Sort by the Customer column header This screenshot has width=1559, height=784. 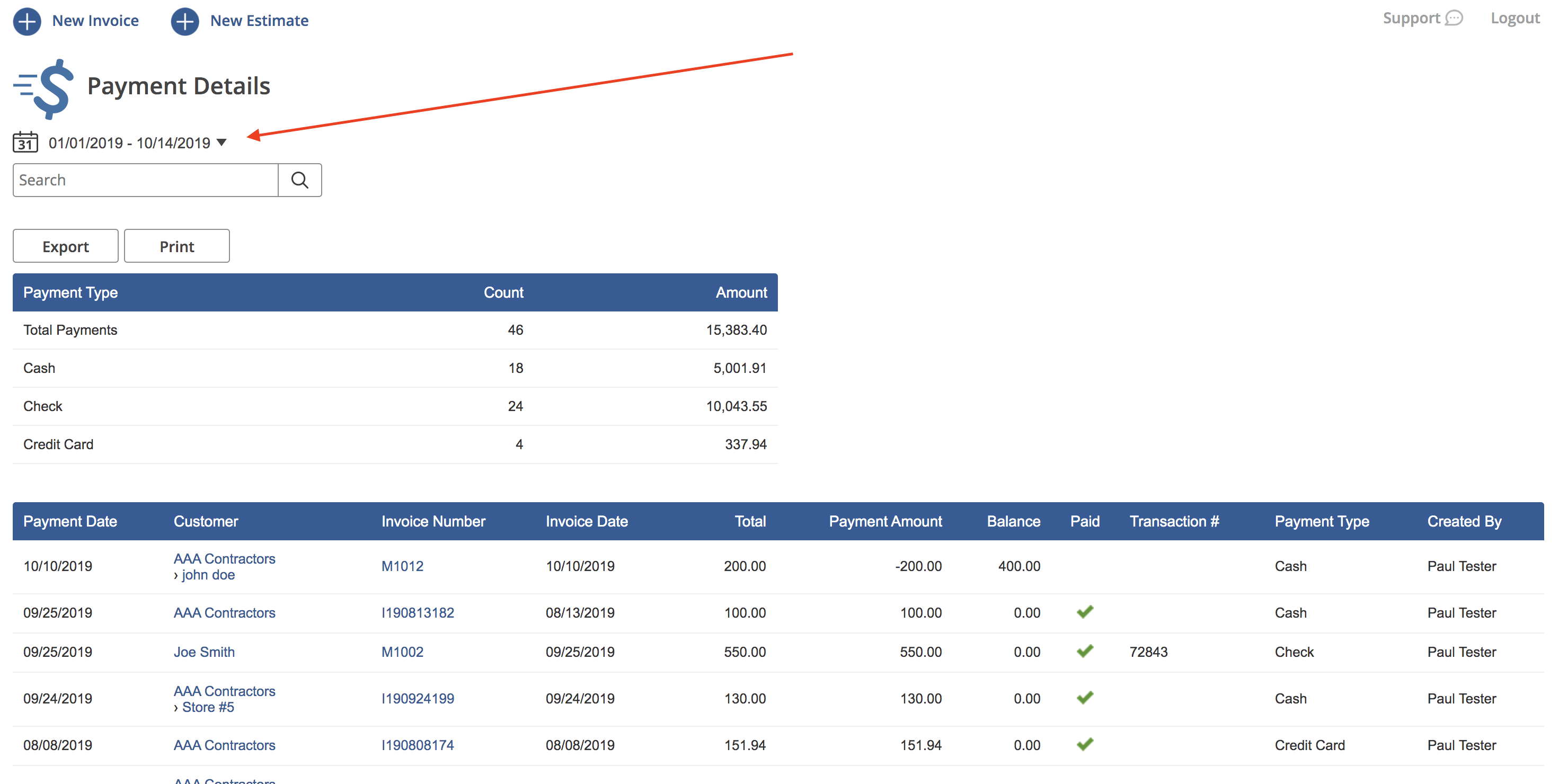pyautogui.click(x=206, y=521)
